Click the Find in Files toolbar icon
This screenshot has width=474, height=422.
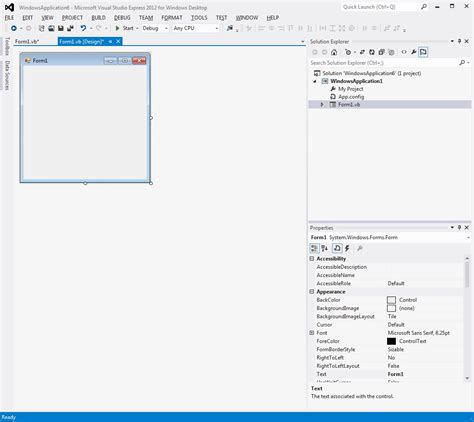pyautogui.click(x=230, y=28)
